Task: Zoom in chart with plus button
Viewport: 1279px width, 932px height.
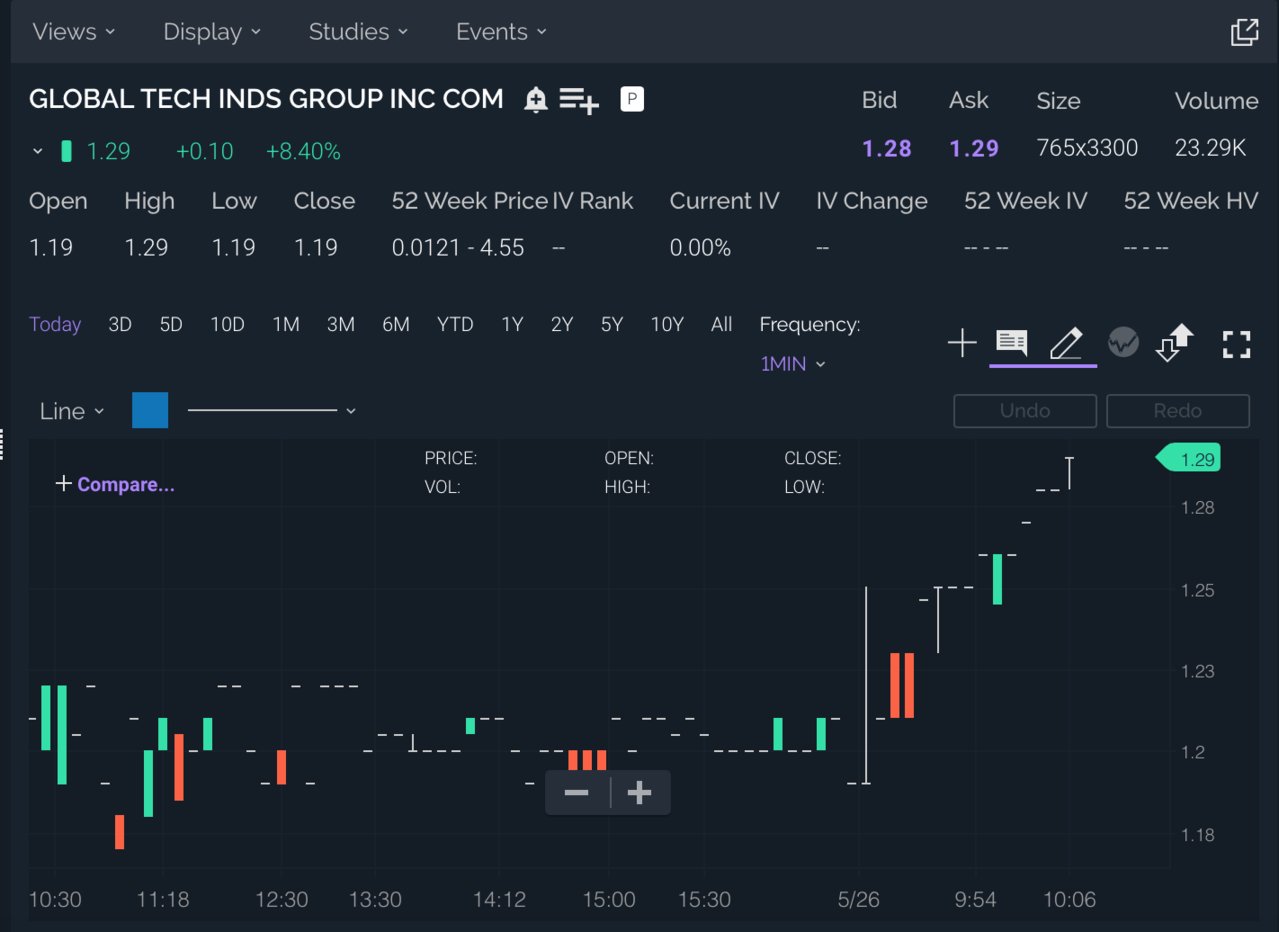Action: coord(639,793)
